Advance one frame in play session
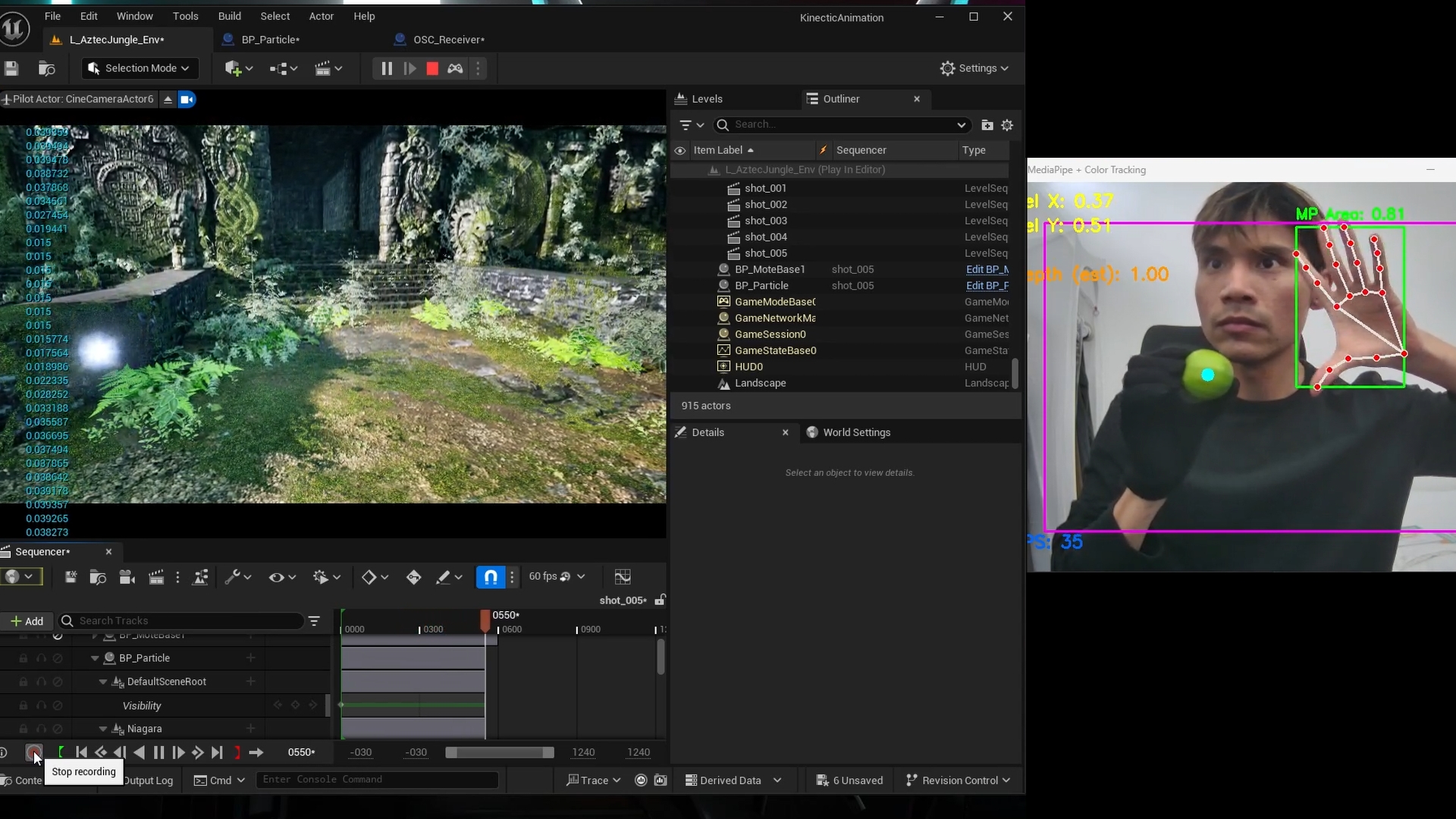The height and width of the screenshot is (819, 1456). pyautogui.click(x=409, y=68)
